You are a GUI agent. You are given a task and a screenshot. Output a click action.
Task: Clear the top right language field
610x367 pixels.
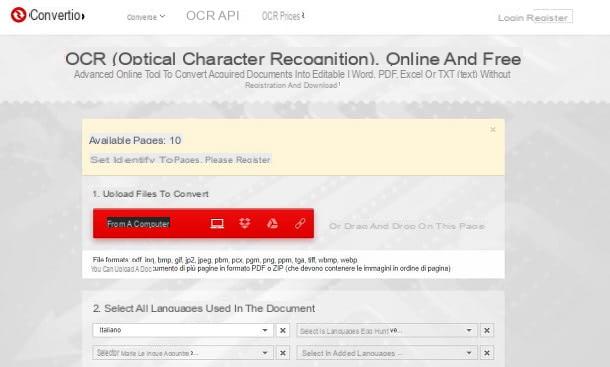(x=487, y=330)
